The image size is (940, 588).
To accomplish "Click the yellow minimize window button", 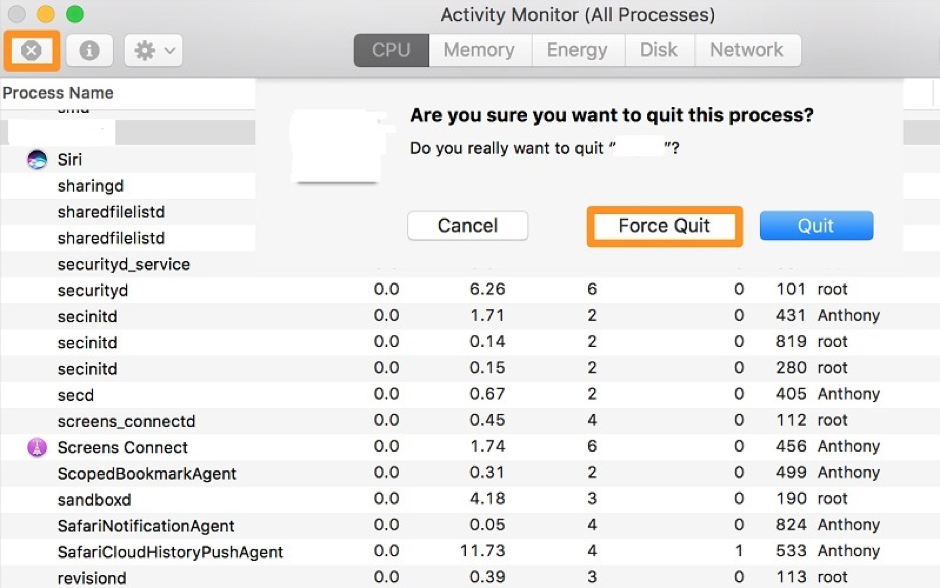I will [46, 15].
